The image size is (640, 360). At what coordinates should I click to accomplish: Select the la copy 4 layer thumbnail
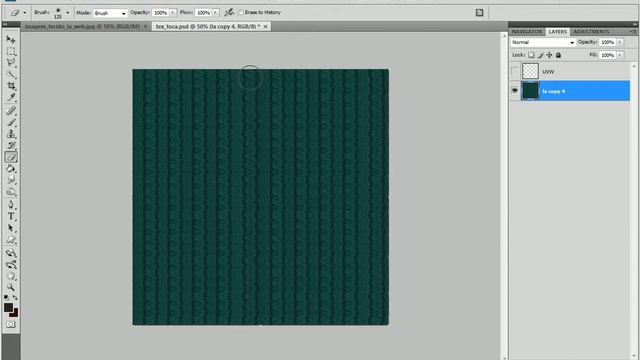530,91
